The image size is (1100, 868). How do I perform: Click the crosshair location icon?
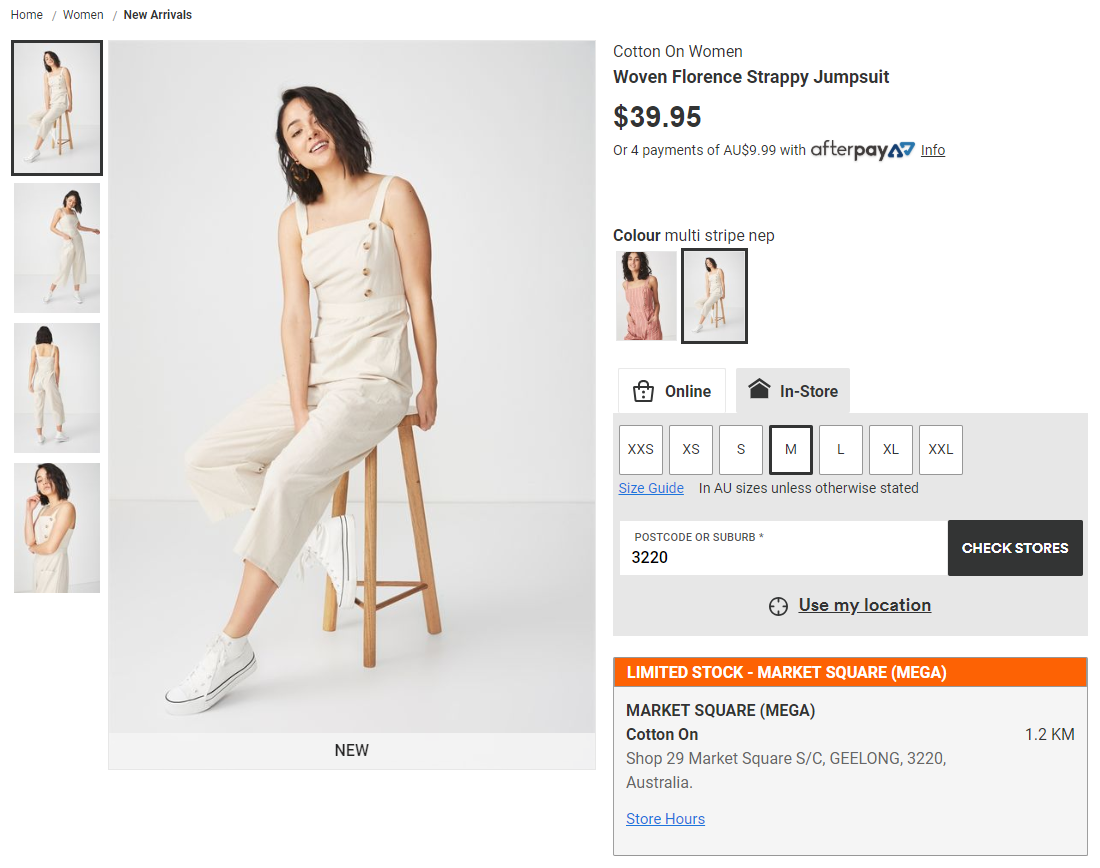778,606
